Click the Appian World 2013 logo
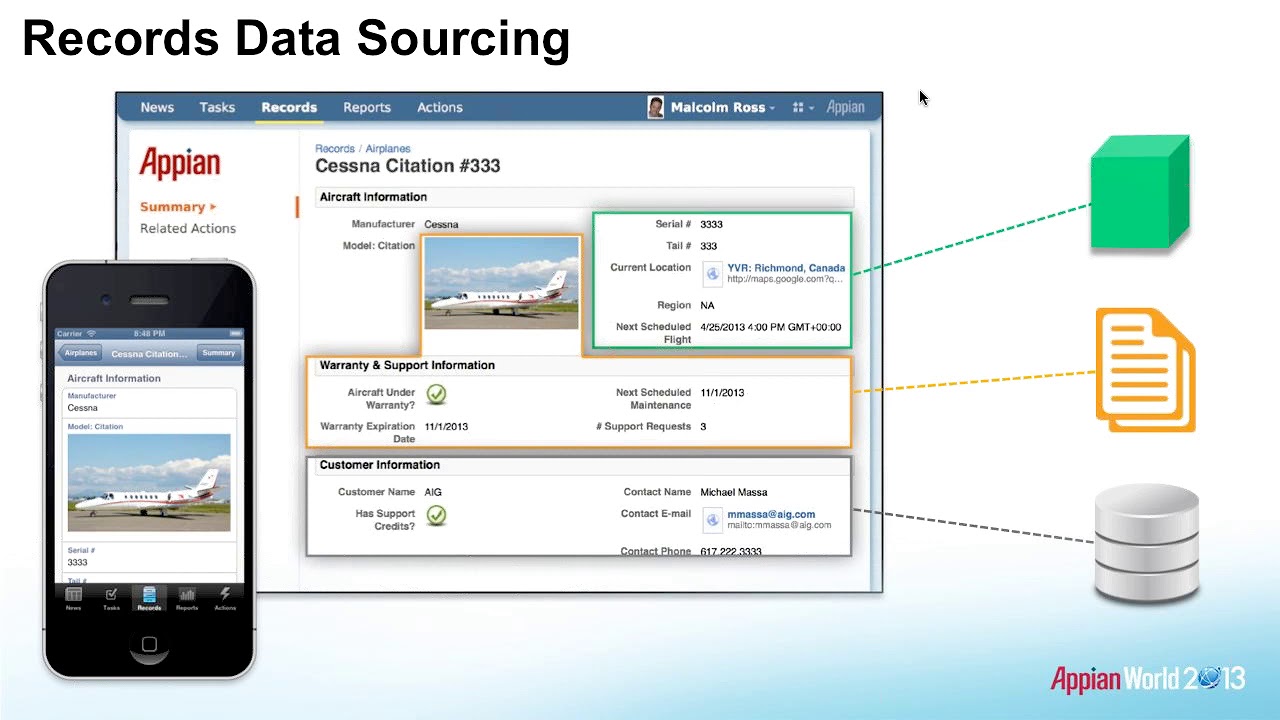The height and width of the screenshot is (720, 1280). click(1147, 679)
